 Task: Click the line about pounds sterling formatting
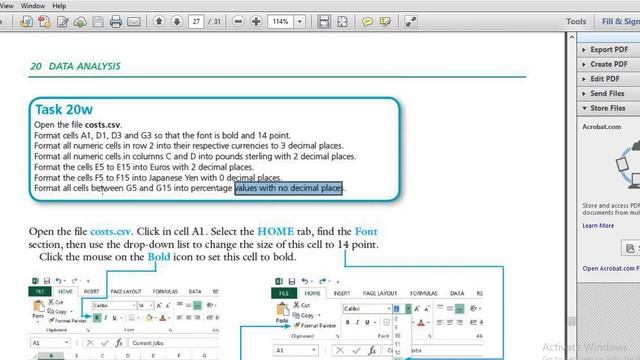coord(195,156)
